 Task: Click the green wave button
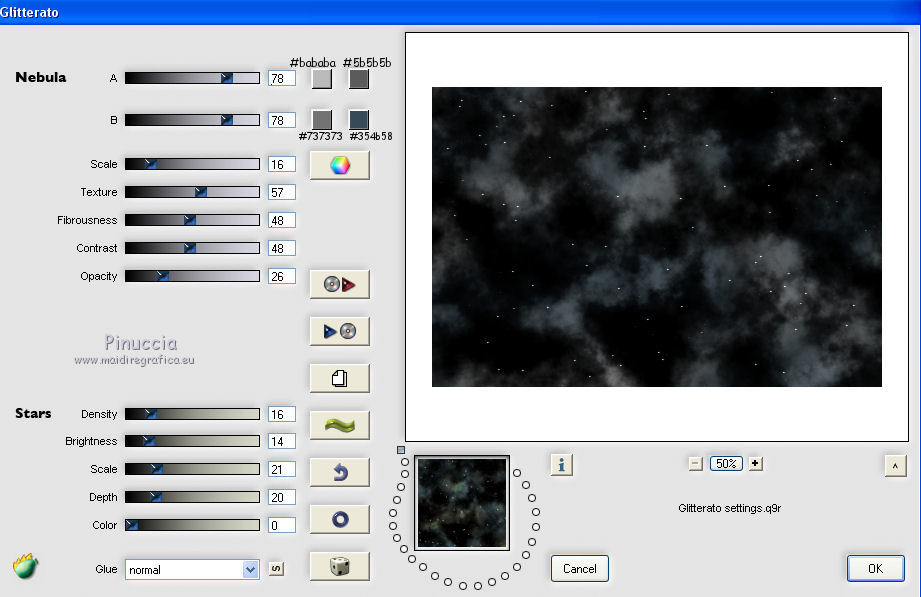point(340,425)
